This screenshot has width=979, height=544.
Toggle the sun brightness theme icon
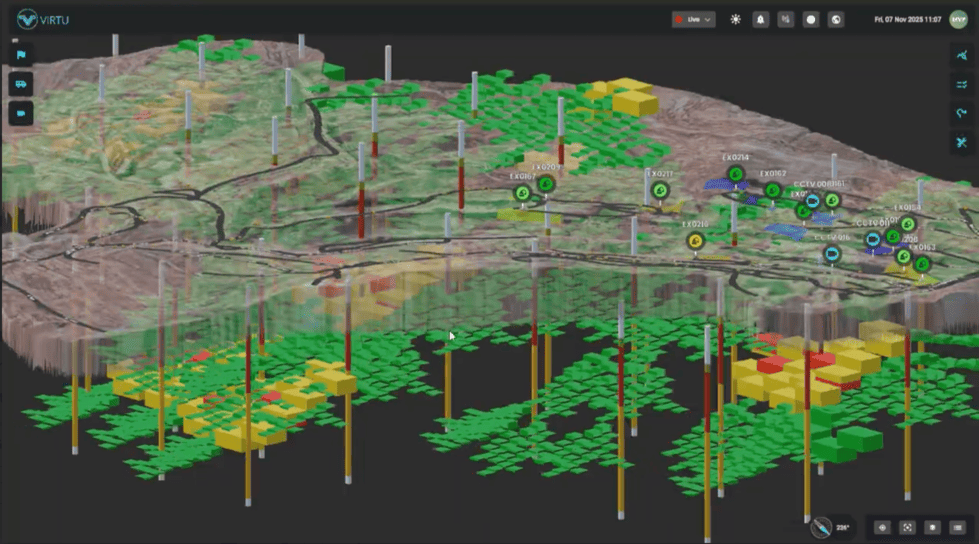tap(736, 19)
